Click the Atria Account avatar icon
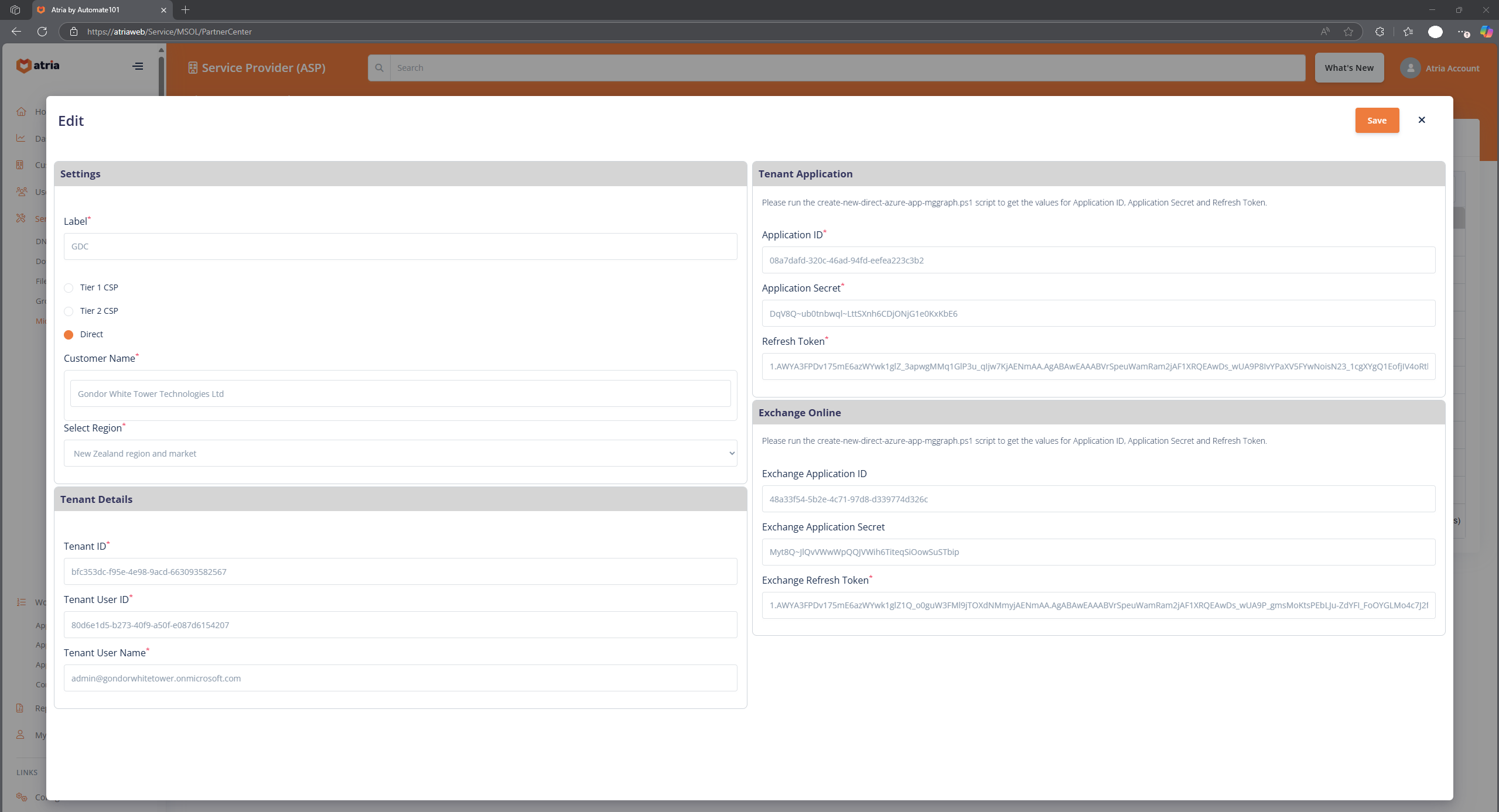 tap(1410, 68)
